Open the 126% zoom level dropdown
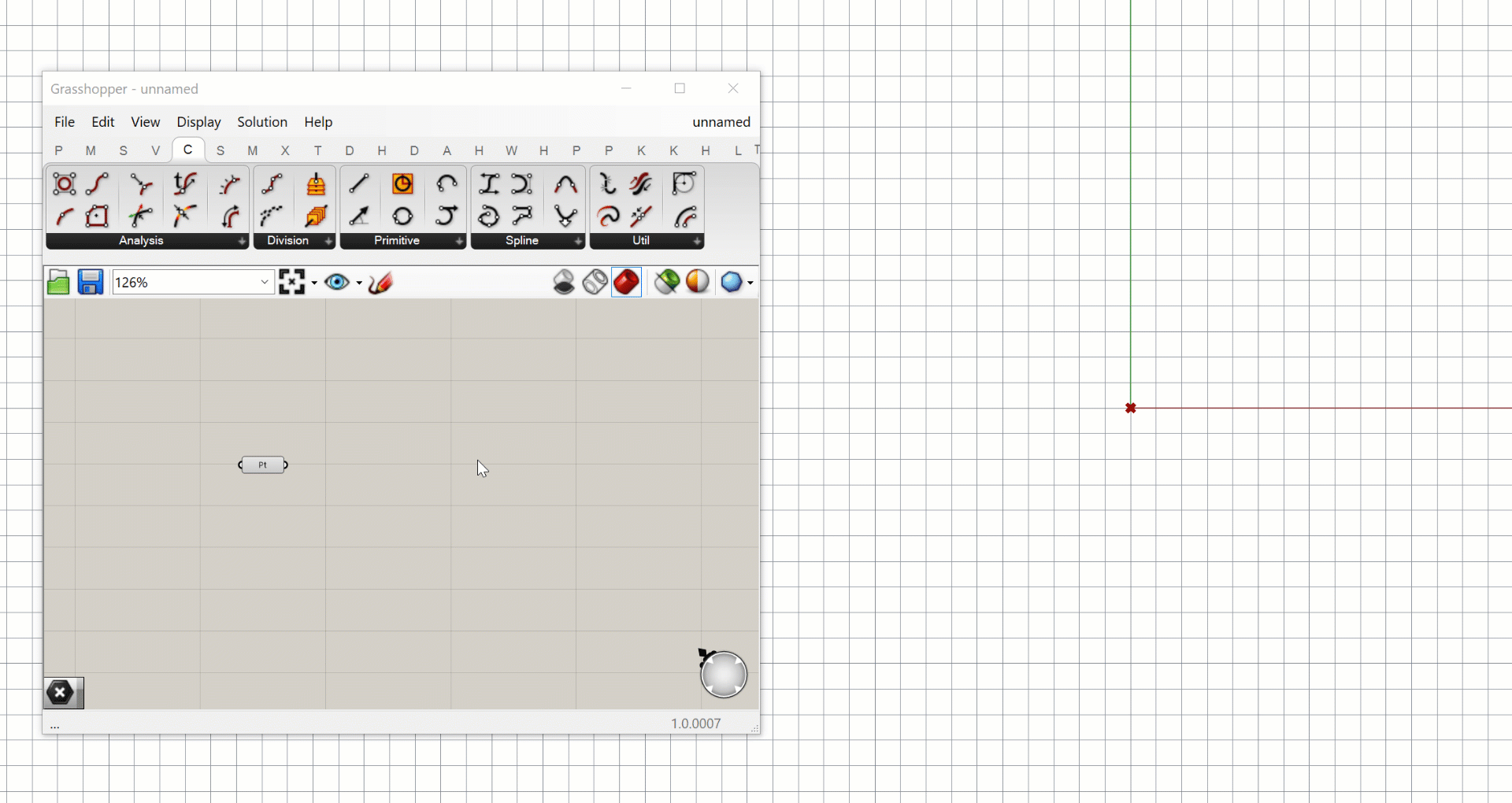The width and height of the screenshot is (1512, 803). click(265, 283)
